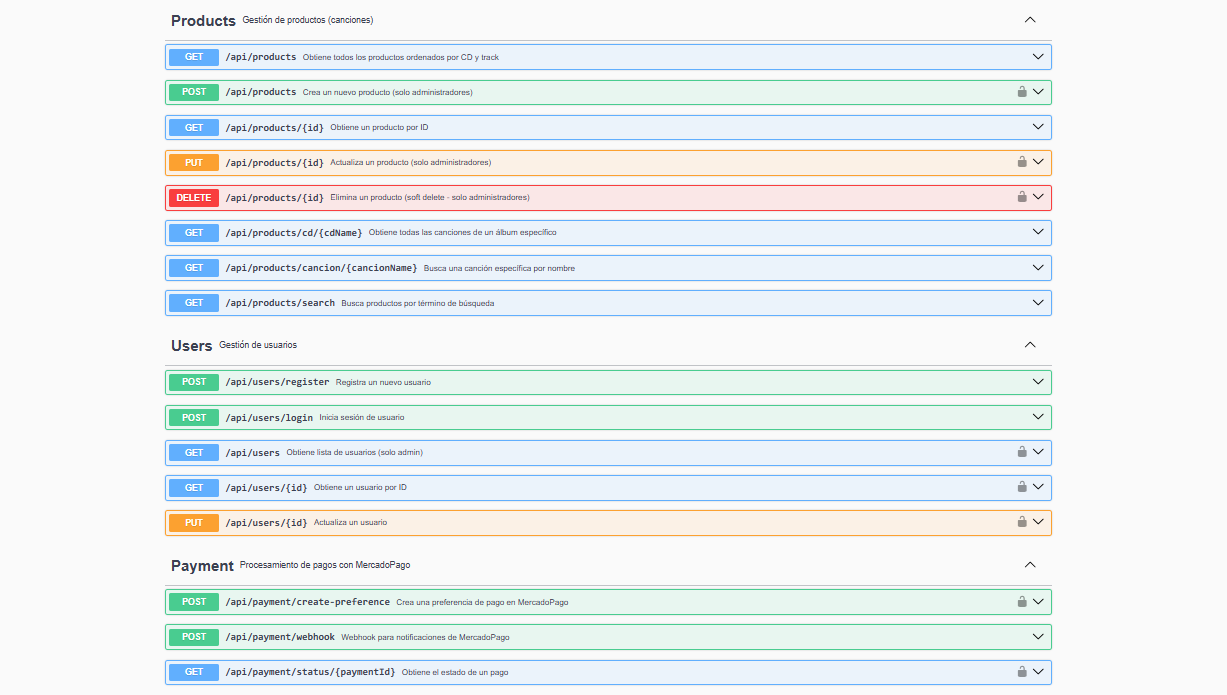
Task: Click GET badge for /api/products/search
Action: coord(194,302)
